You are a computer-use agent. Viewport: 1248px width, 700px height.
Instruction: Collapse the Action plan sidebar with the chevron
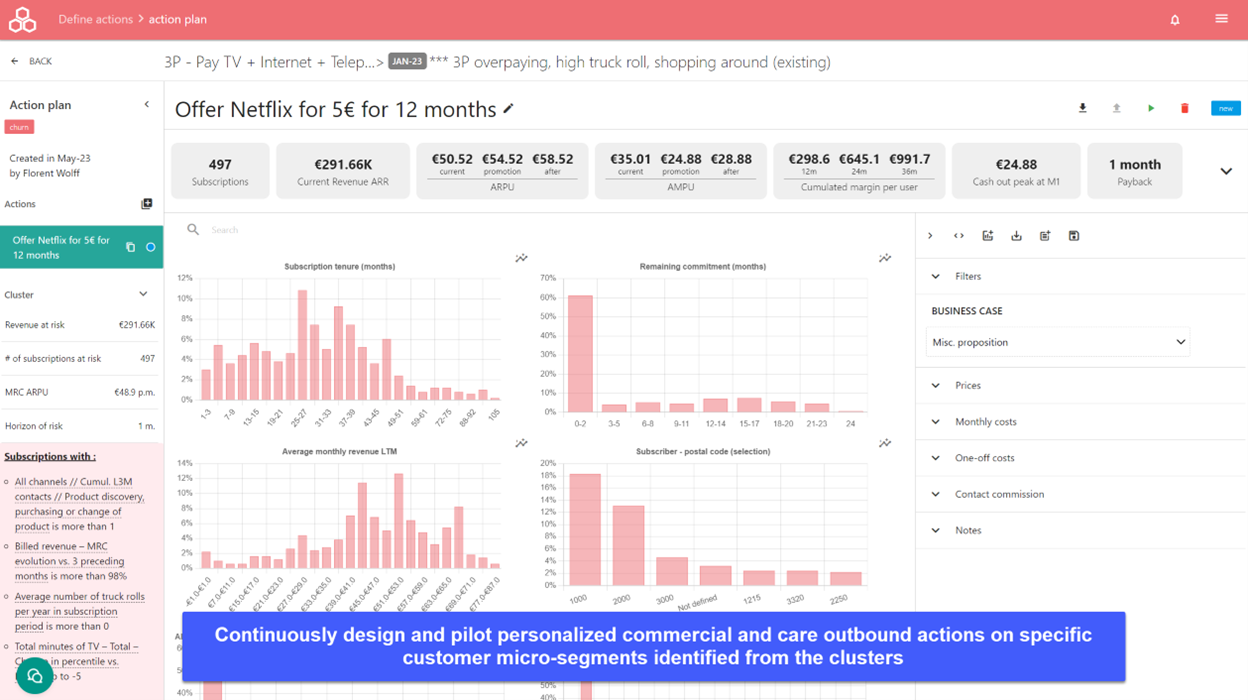[x=146, y=104]
